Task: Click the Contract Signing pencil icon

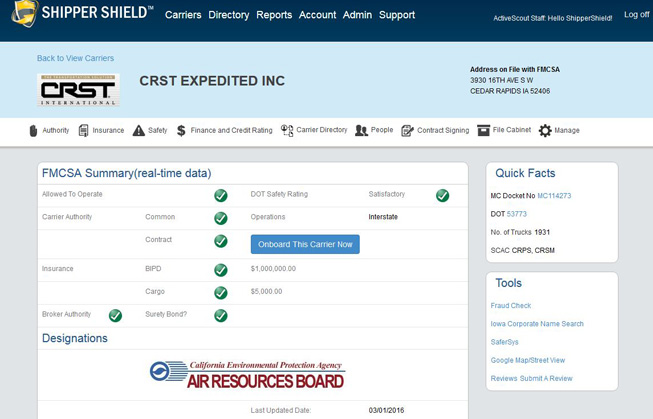Action: (x=407, y=131)
